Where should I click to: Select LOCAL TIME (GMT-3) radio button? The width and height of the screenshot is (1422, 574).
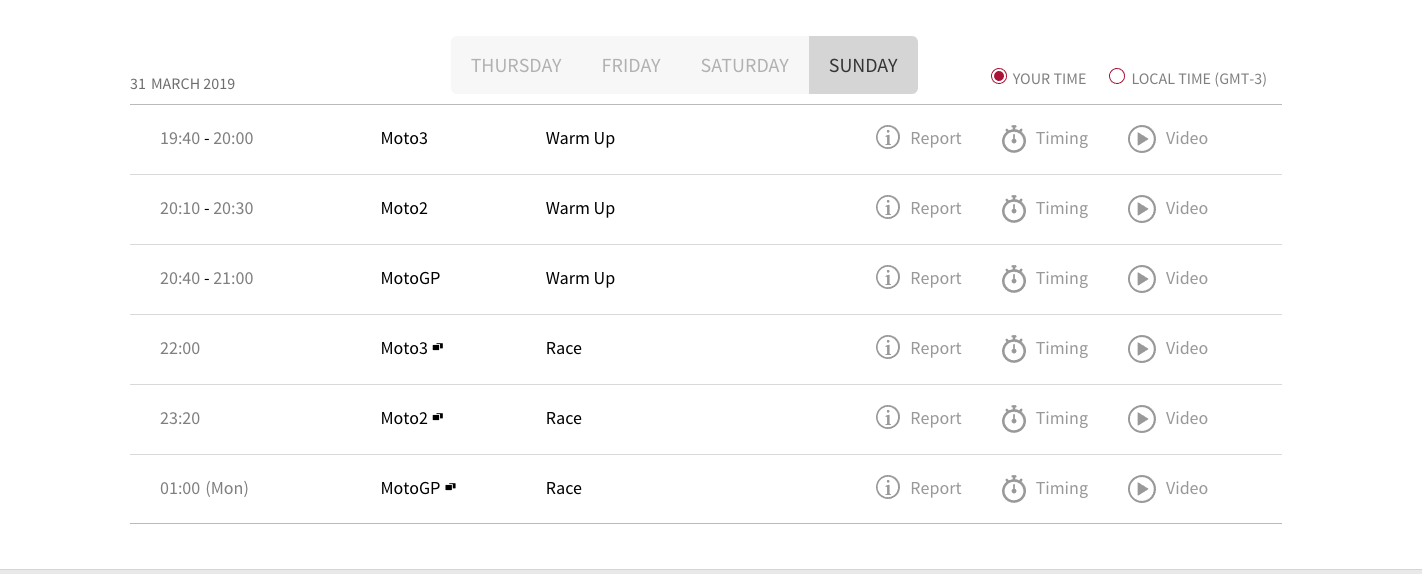click(x=1117, y=77)
